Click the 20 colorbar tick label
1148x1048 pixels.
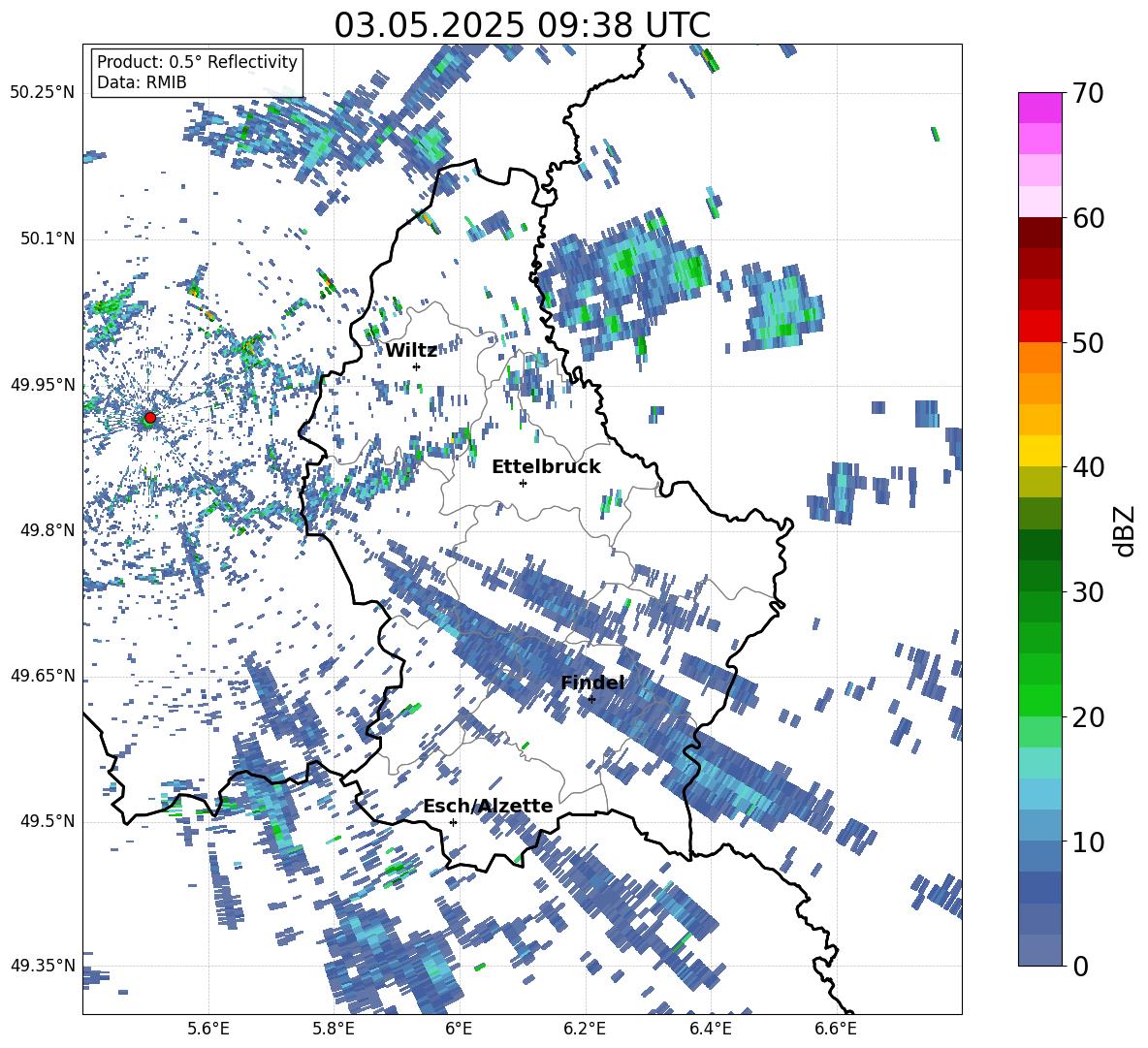point(1087,716)
